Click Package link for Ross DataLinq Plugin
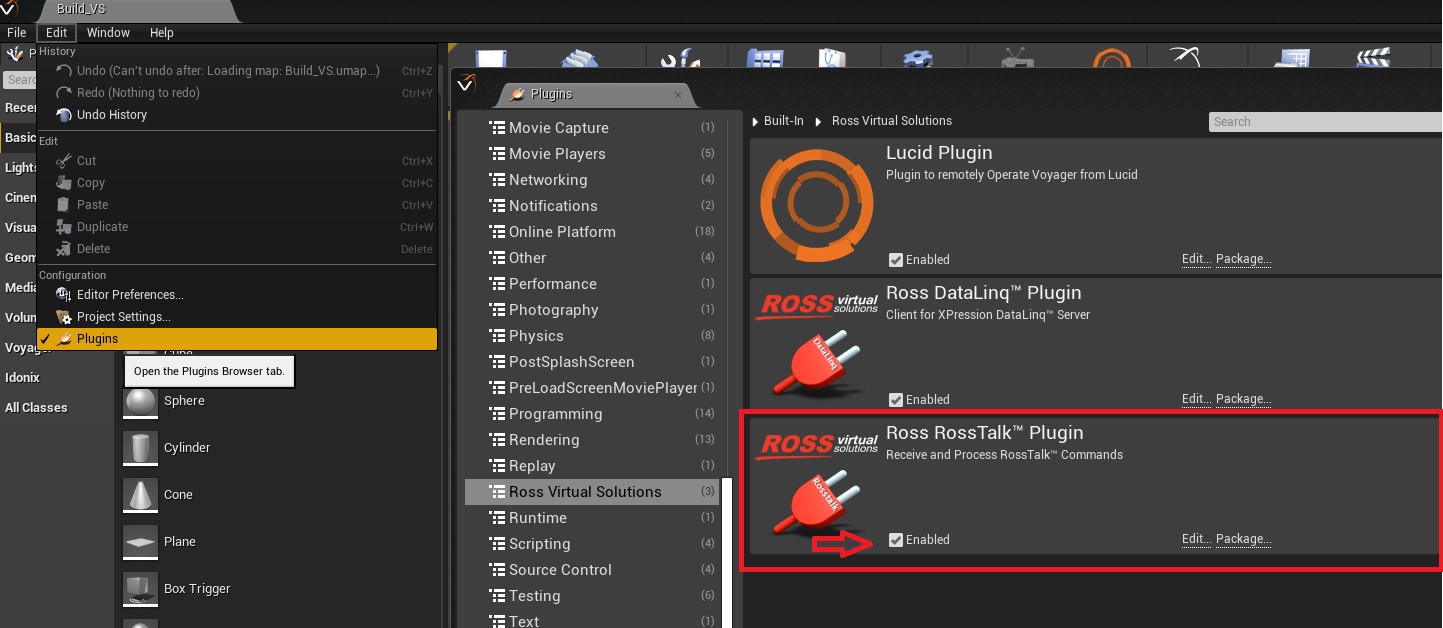The height and width of the screenshot is (628, 1443). (1244, 399)
